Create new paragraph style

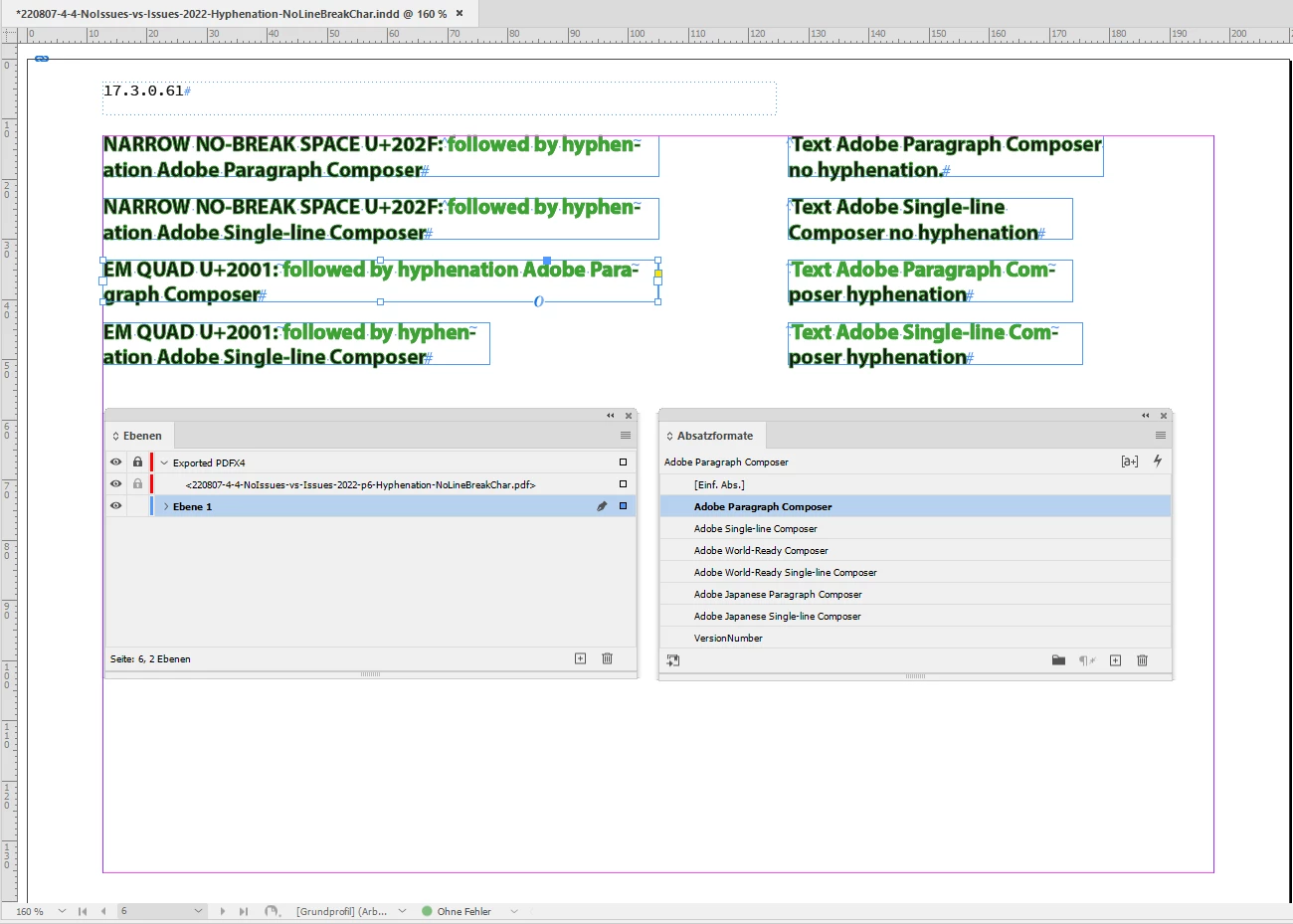[1115, 660]
